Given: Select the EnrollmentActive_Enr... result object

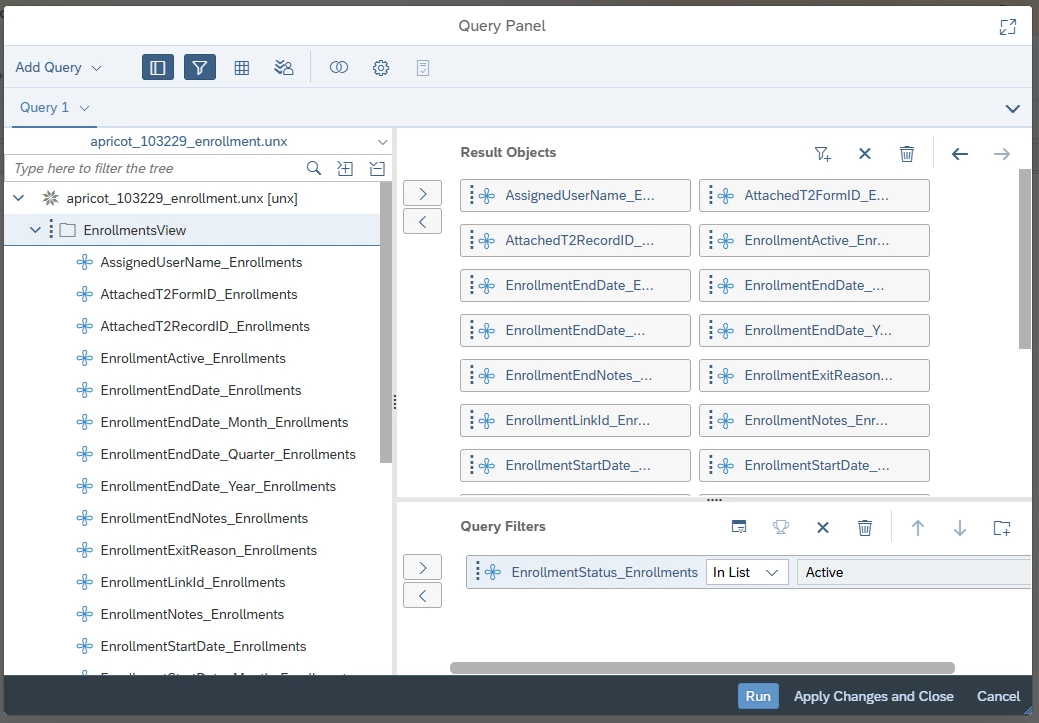Looking at the screenshot, I should click(814, 241).
